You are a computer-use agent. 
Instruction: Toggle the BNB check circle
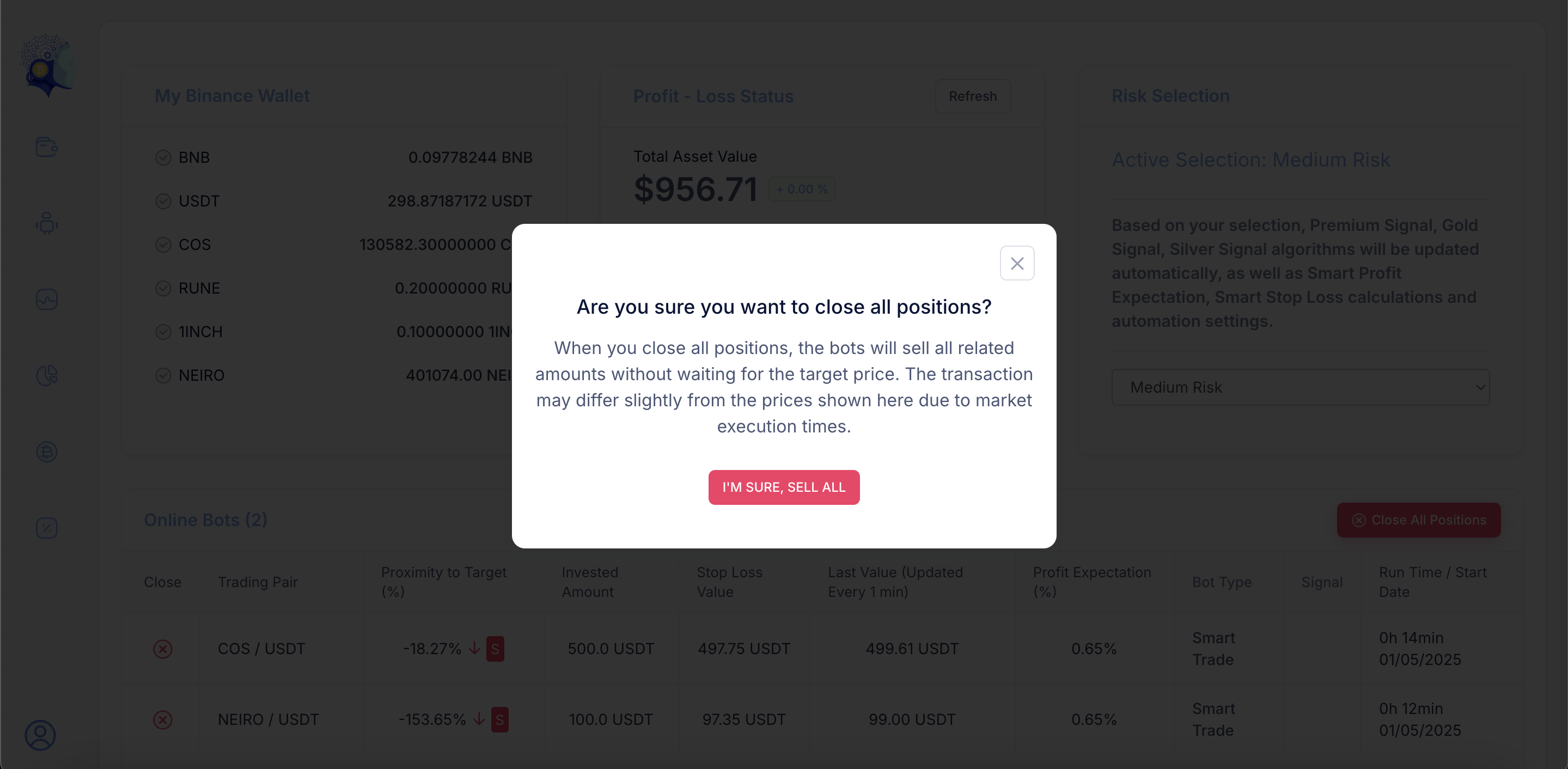point(163,158)
